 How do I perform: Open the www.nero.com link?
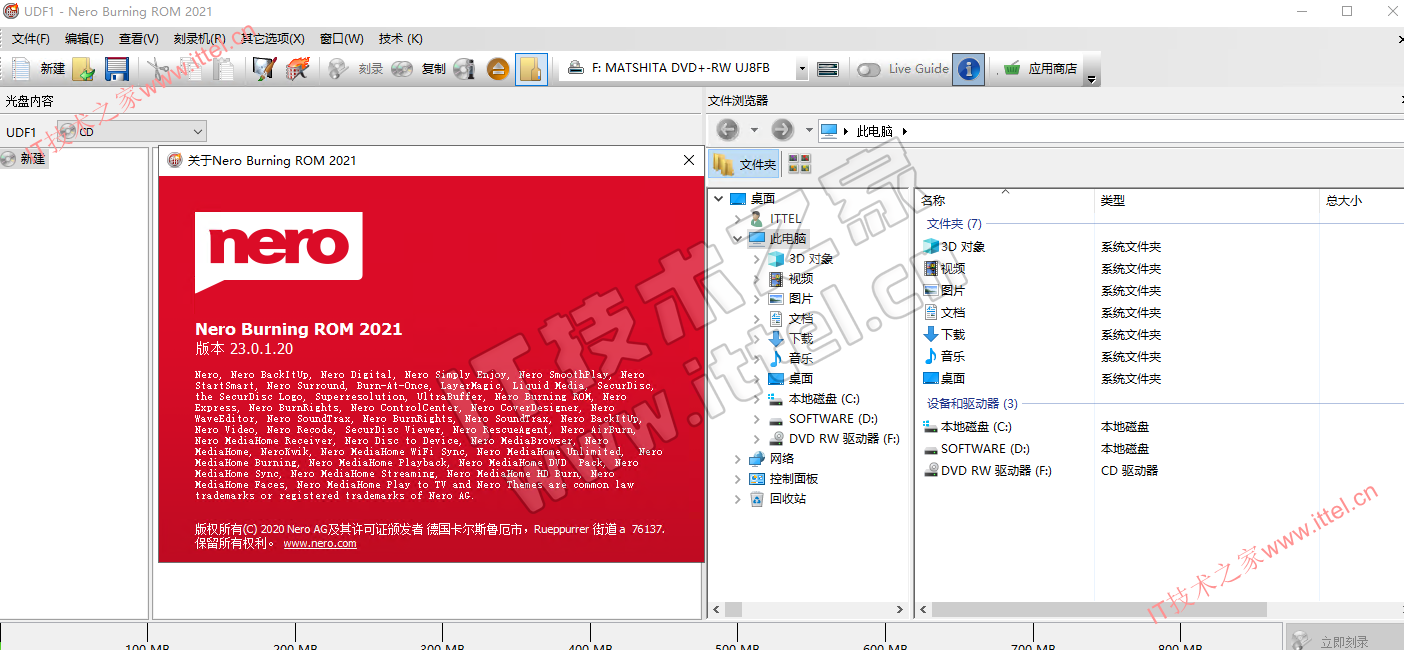(320, 543)
